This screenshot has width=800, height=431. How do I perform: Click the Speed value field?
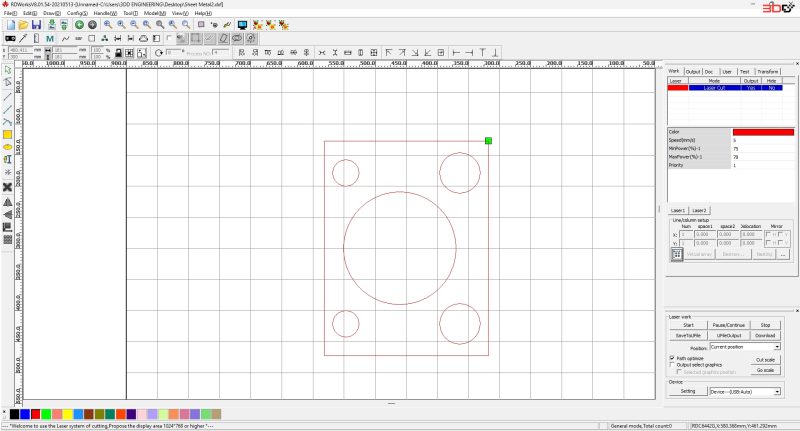tap(764, 140)
